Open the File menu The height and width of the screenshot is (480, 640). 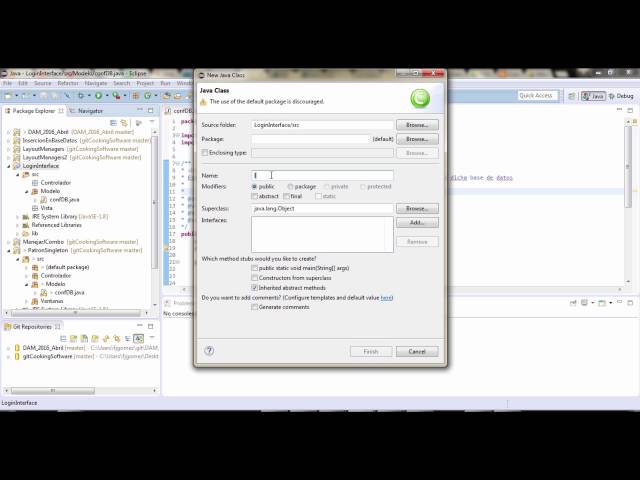click(x=7, y=83)
